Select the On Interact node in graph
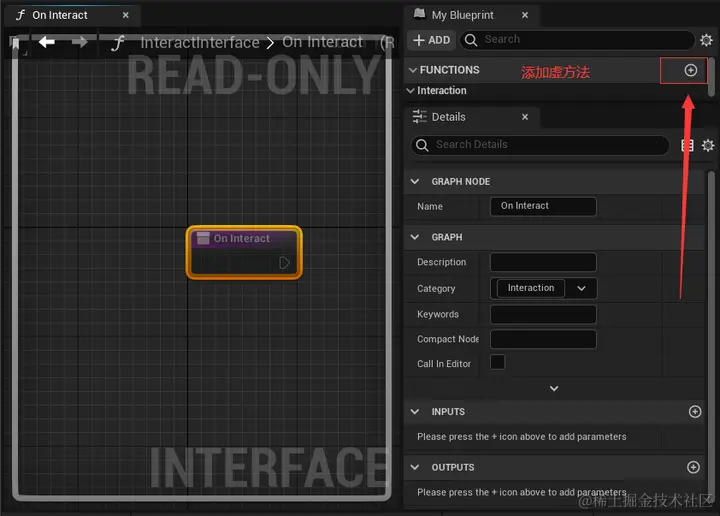720x516 pixels. (x=244, y=252)
